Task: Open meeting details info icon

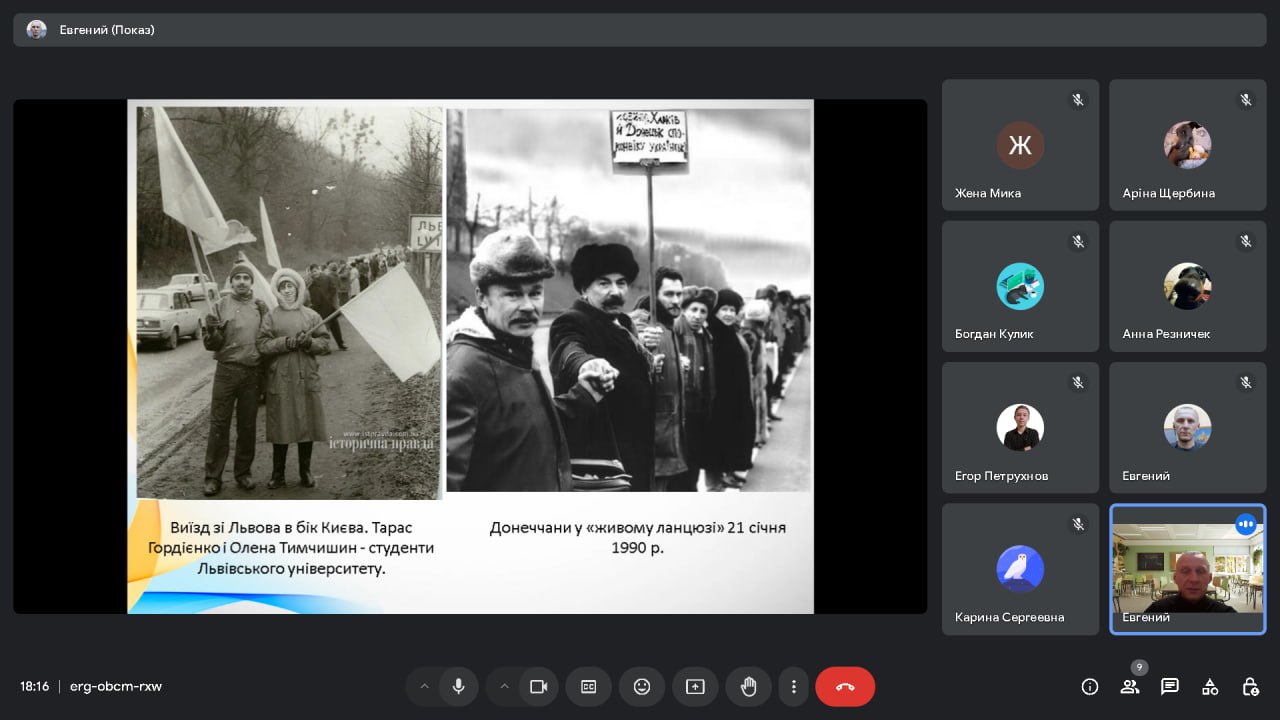Action: [x=1090, y=686]
